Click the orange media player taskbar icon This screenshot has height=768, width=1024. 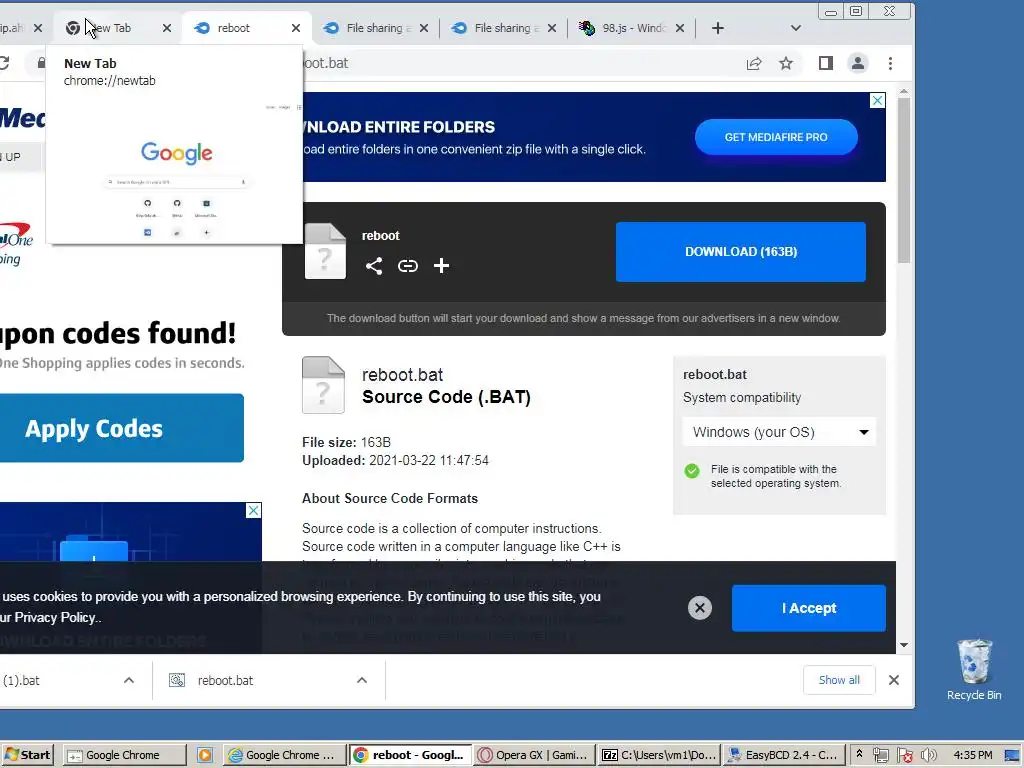click(x=205, y=755)
